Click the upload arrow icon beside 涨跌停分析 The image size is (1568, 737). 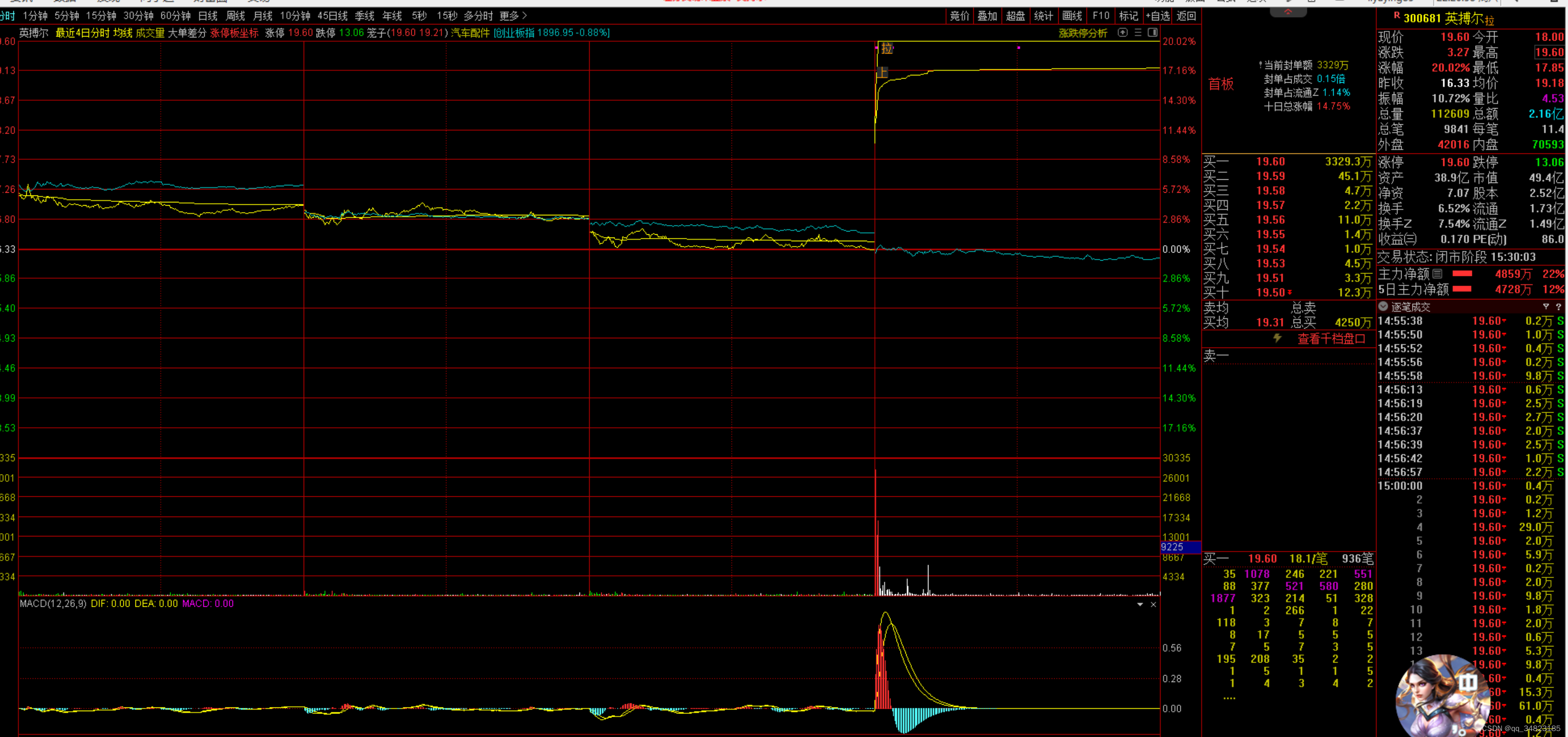coord(1123,33)
